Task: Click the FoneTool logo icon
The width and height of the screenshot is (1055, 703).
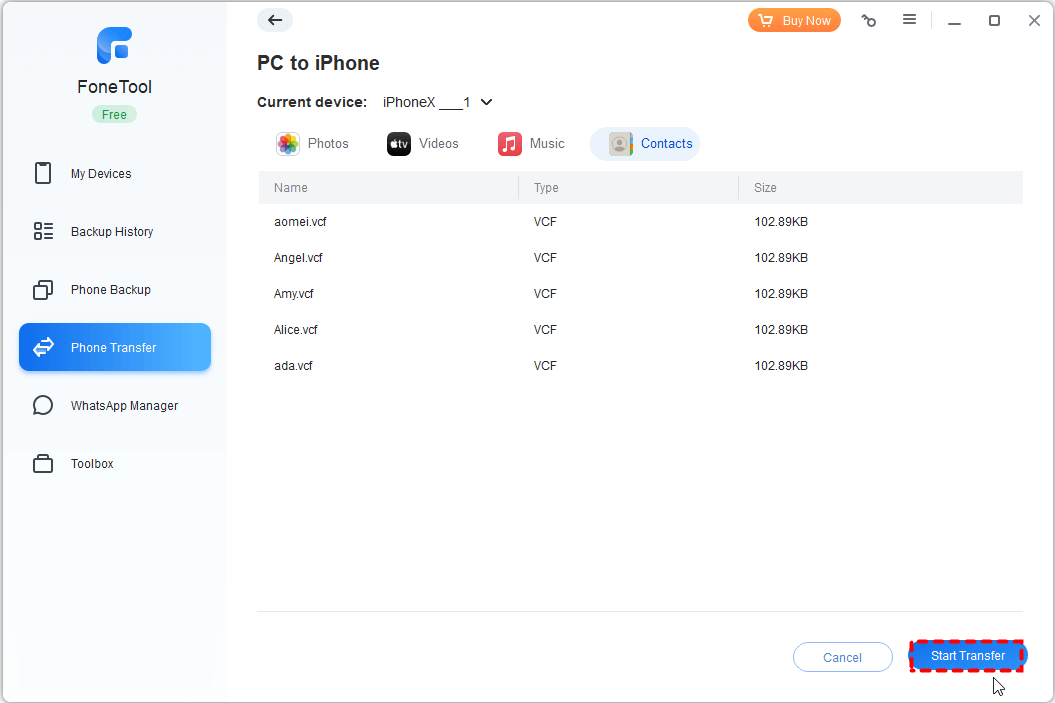Action: tap(114, 46)
